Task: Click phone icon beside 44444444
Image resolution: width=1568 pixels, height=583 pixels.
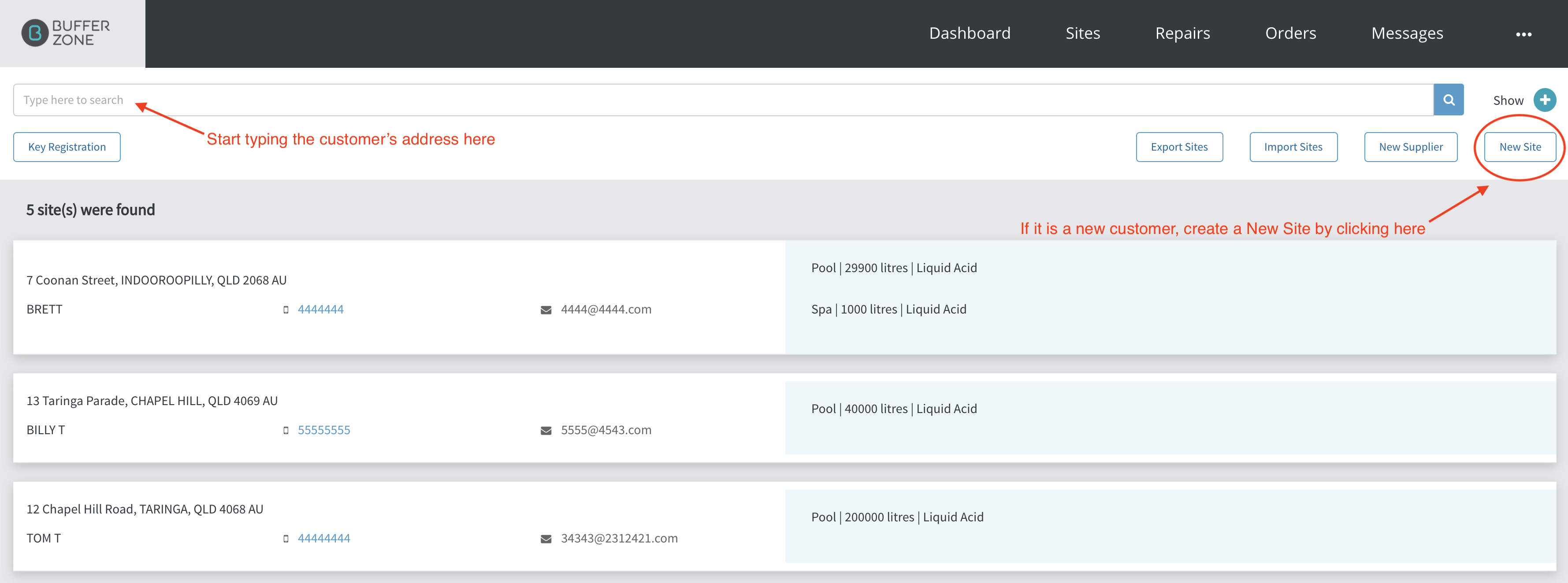Action: tap(286, 539)
